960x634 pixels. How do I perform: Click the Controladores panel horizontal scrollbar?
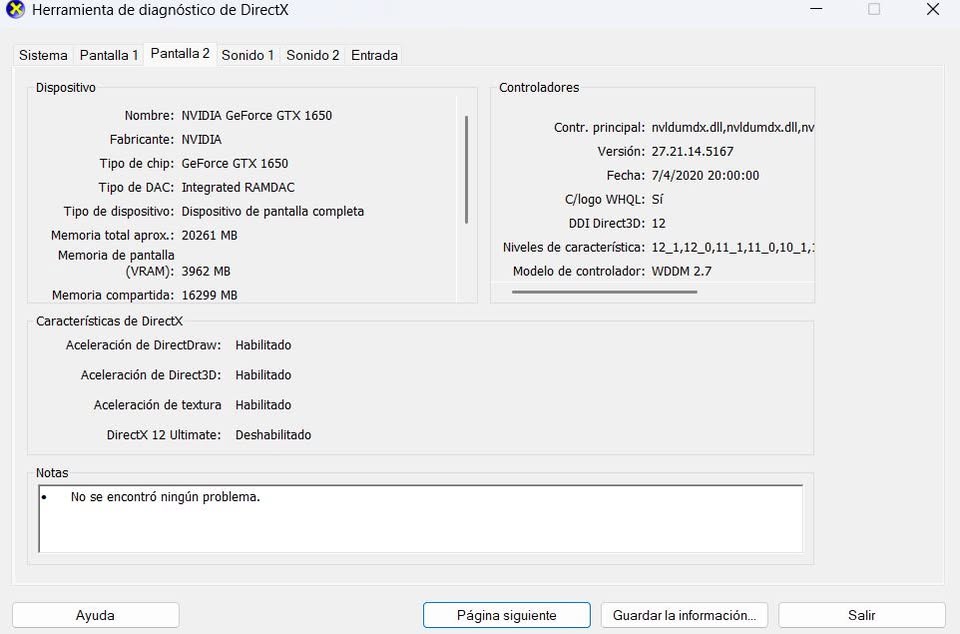tap(604, 292)
